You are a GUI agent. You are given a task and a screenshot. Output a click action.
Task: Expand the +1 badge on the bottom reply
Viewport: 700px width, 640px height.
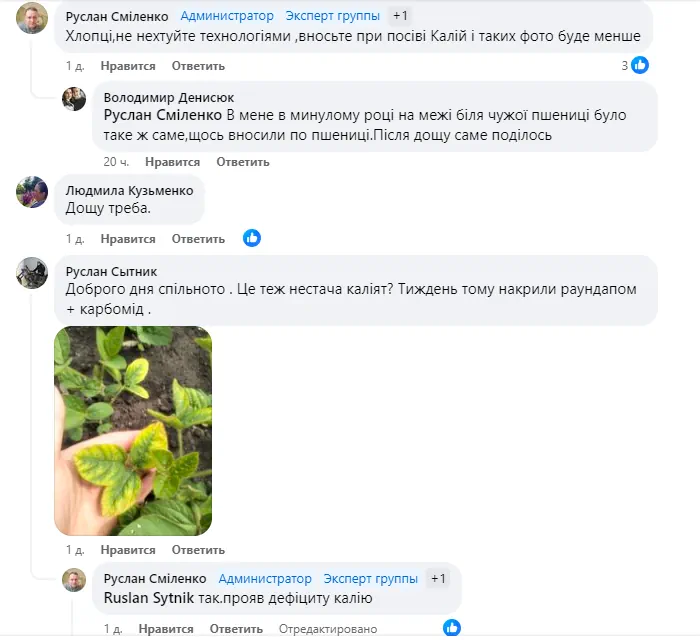(x=438, y=578)
